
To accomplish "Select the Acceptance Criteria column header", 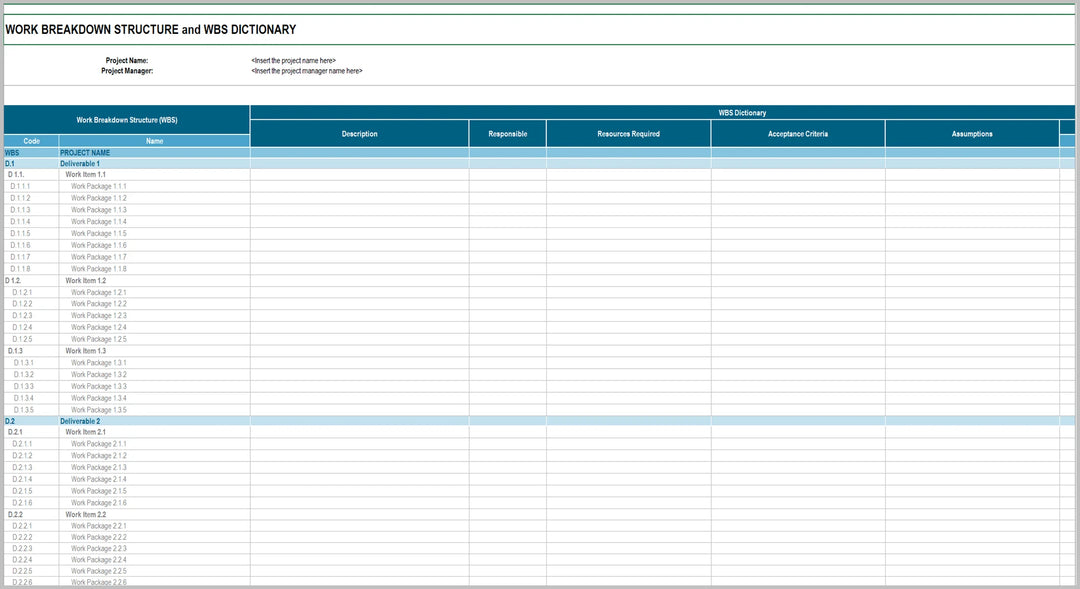I will (x=797, y=134).
